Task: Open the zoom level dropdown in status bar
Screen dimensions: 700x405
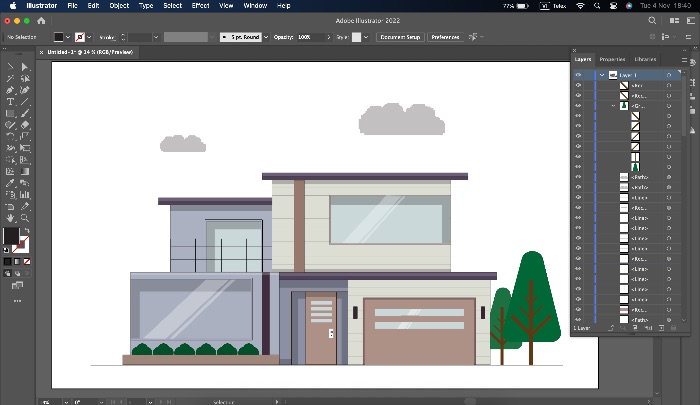Action: click(66, 402)
